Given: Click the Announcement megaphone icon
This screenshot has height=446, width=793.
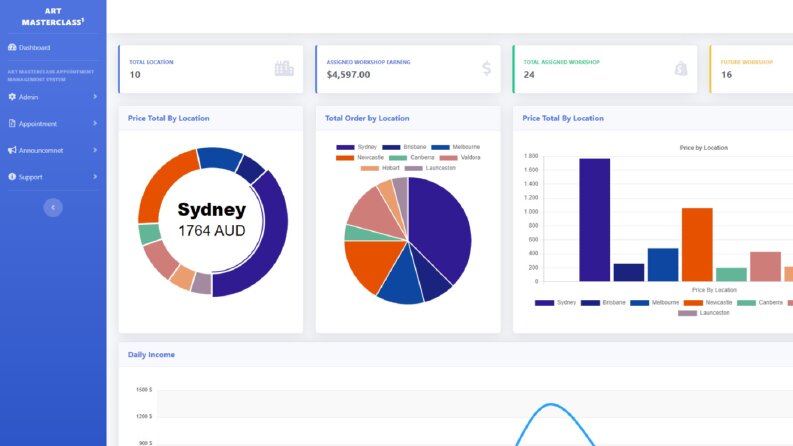Looking at the screenshot, I should tap(12, 150).
